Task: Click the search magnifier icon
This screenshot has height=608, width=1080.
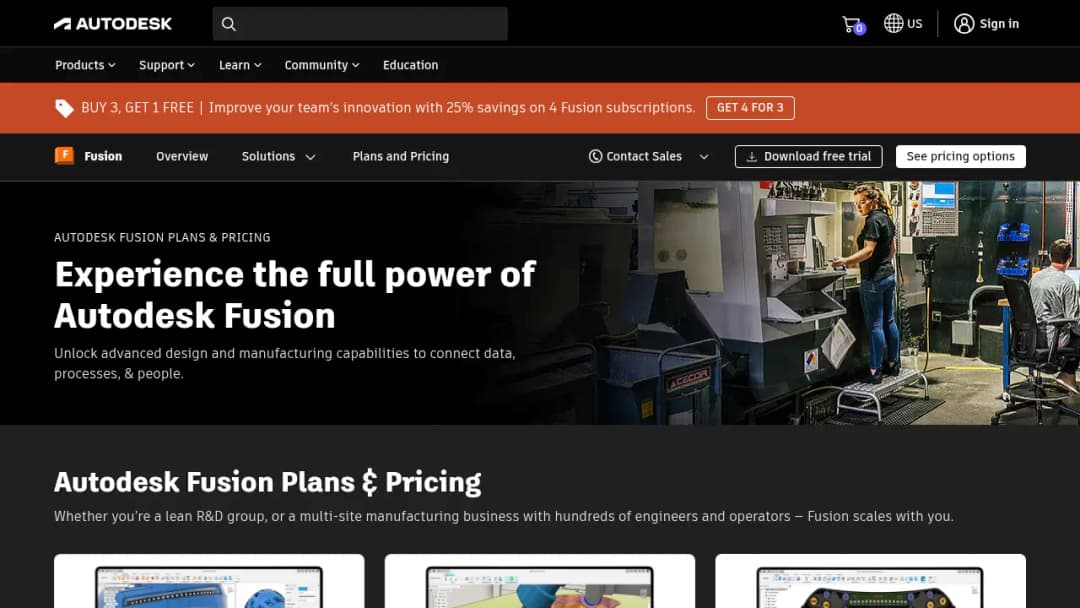Action: coord(229,24)
